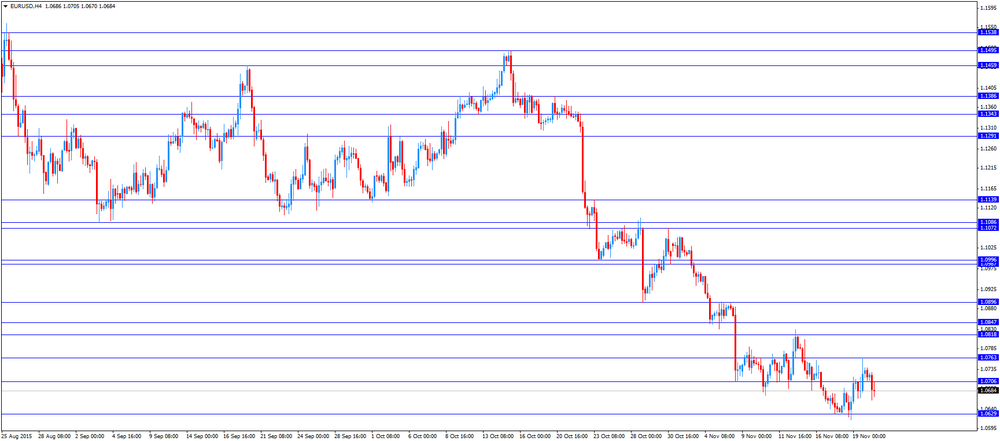Click the 1.1215 price scale value
1000x441 pixels.
click(988, 168)
